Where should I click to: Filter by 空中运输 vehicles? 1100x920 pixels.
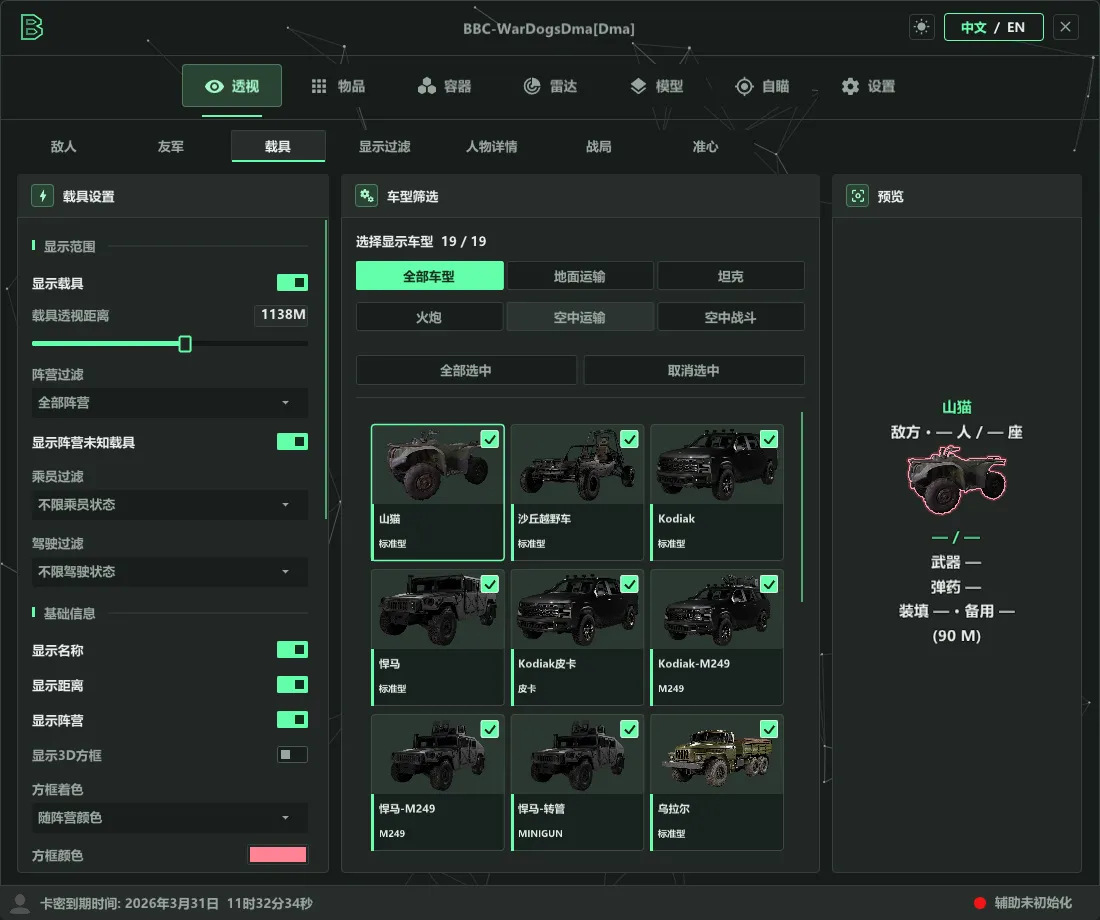(x=579, y=317)
